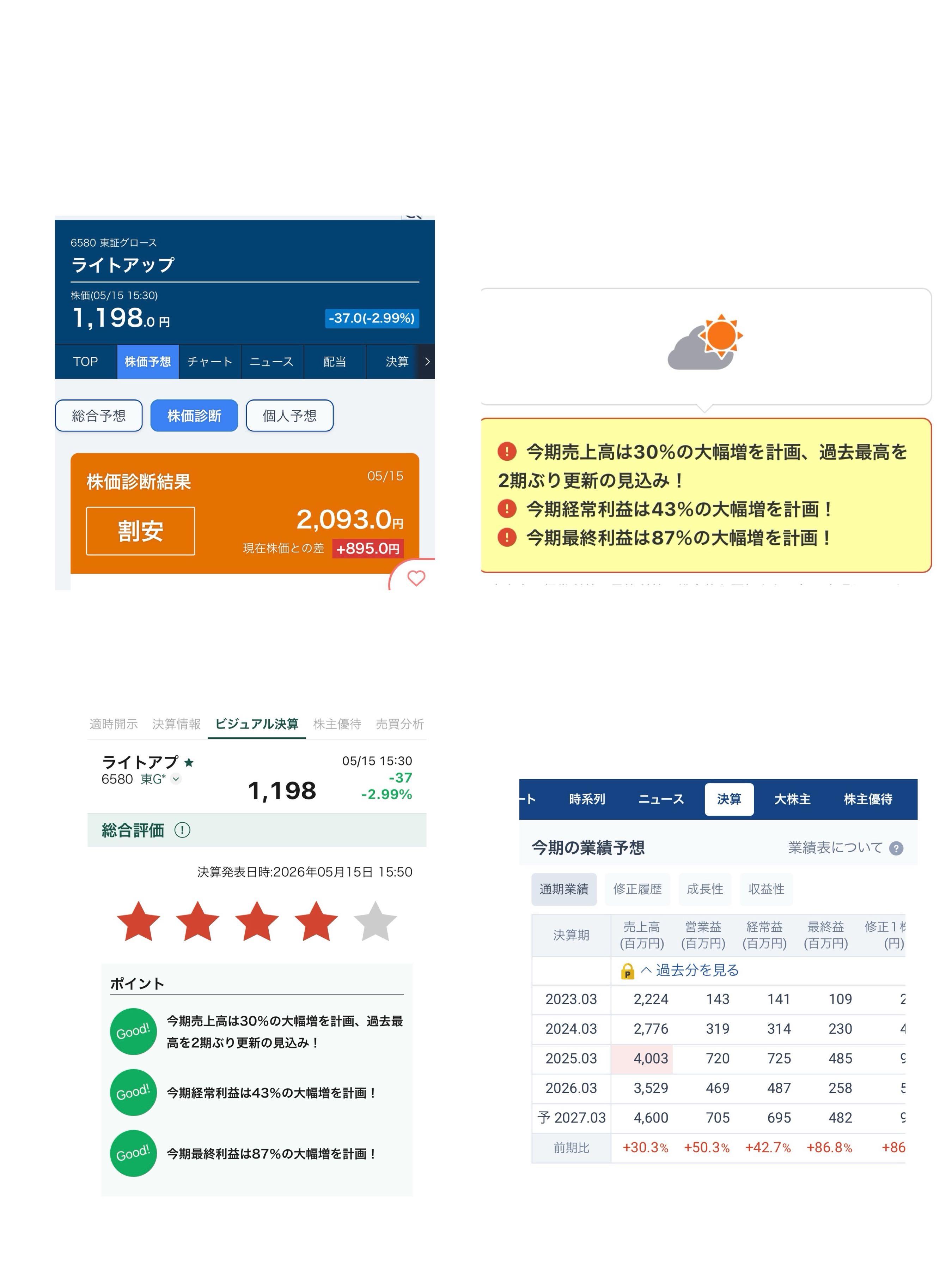Show more tabs with the right chevron after 決算
Viewport: 952px width, 1270px height.
pyautogui.click(x=426, y=362)
